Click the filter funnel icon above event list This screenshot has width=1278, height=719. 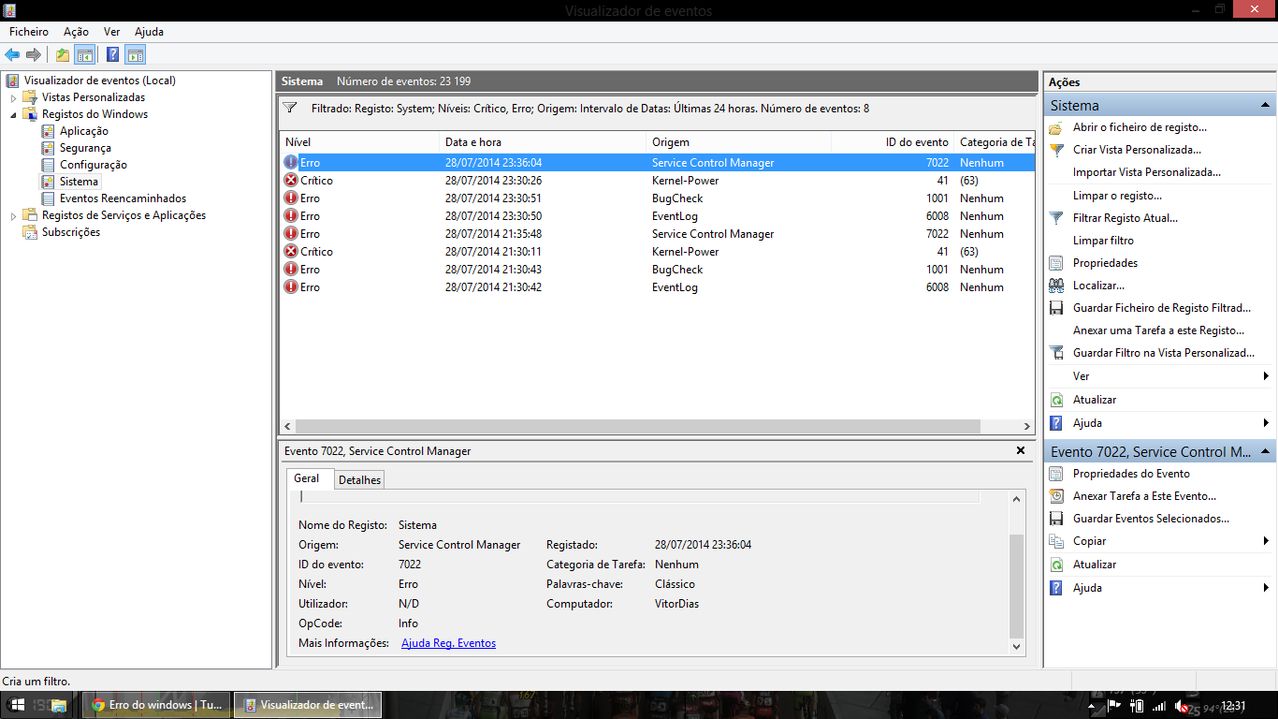[290, 108]
